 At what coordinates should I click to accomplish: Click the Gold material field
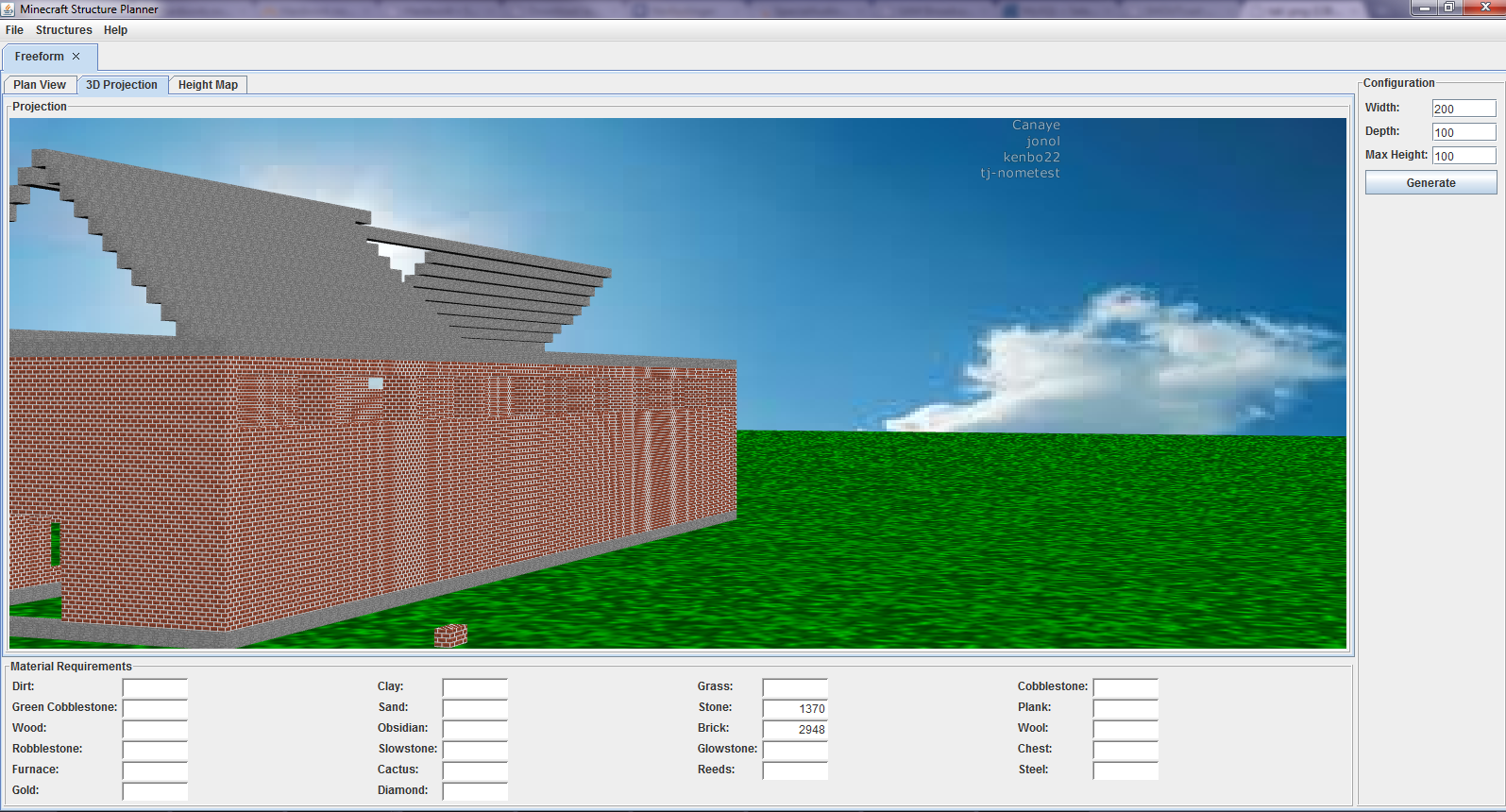(155, 791)
